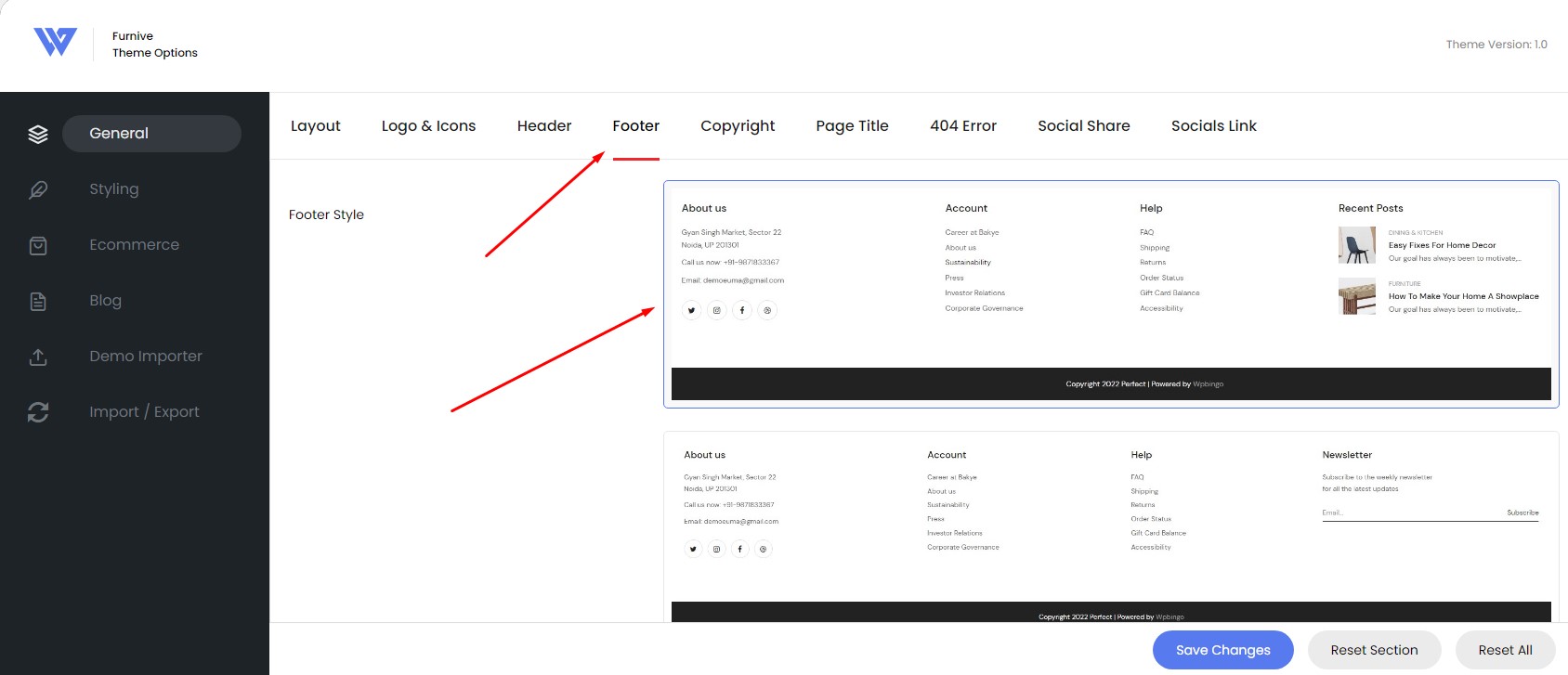Viewport: 1568px width, 675px height.
Task: Click the Ecommerce shopping bag icon
Action: (x=38, y=245)
